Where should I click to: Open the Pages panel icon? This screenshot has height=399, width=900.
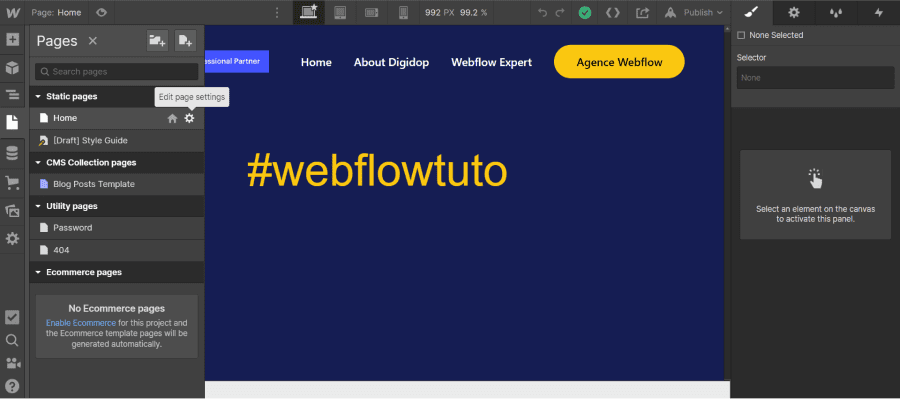tap(12, 122)
